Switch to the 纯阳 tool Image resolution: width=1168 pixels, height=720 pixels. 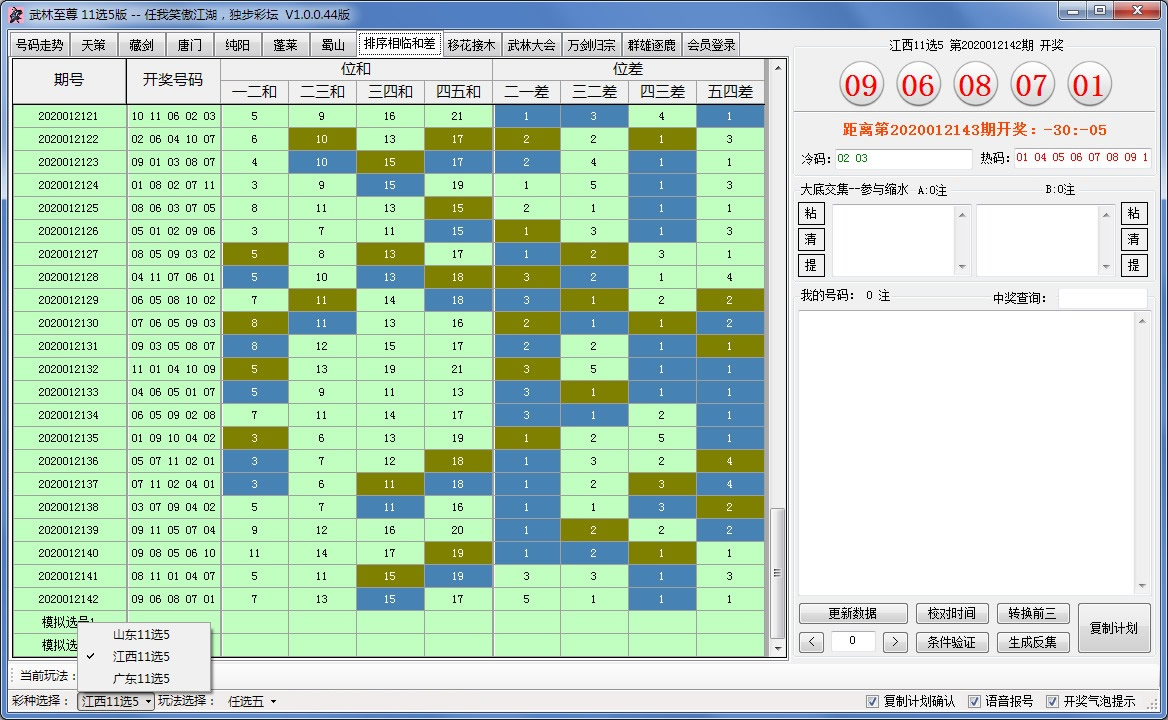point(236,44)
